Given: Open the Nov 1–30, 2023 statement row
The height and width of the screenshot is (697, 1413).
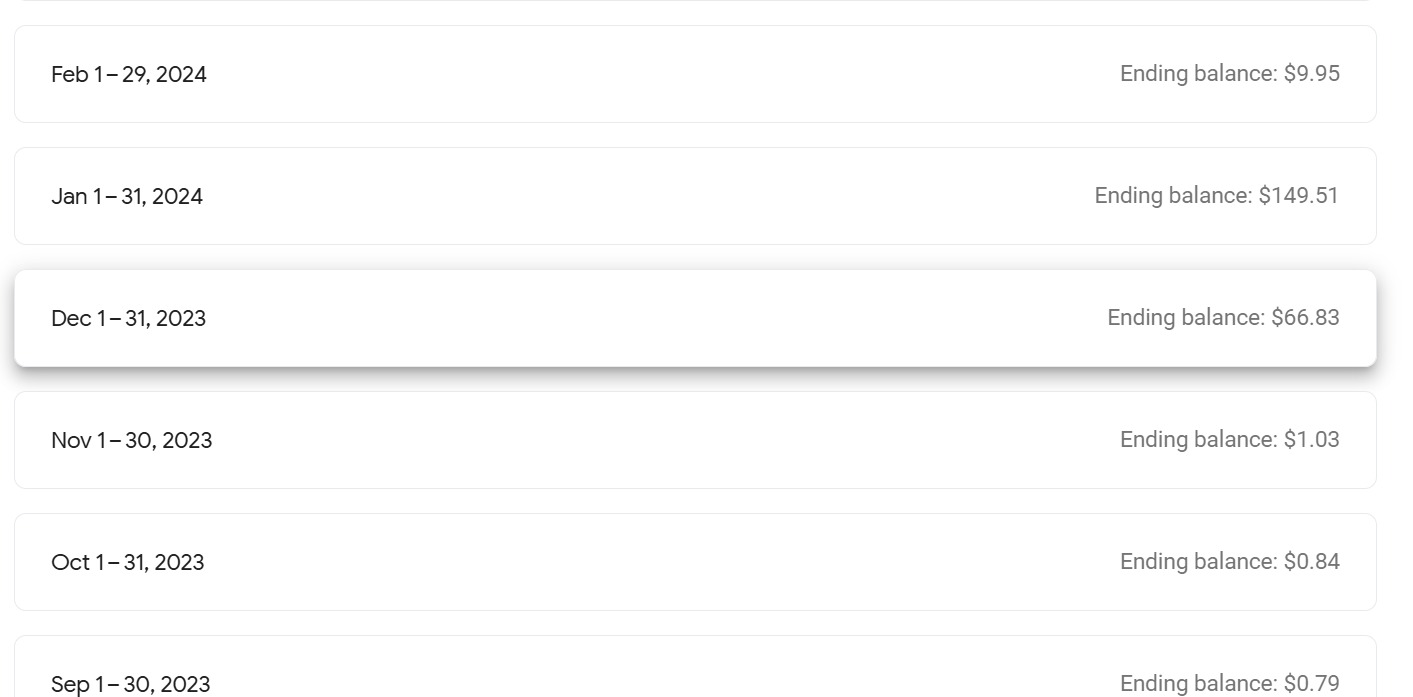Looking at the screenshot, I should click(x=695, y=440).
